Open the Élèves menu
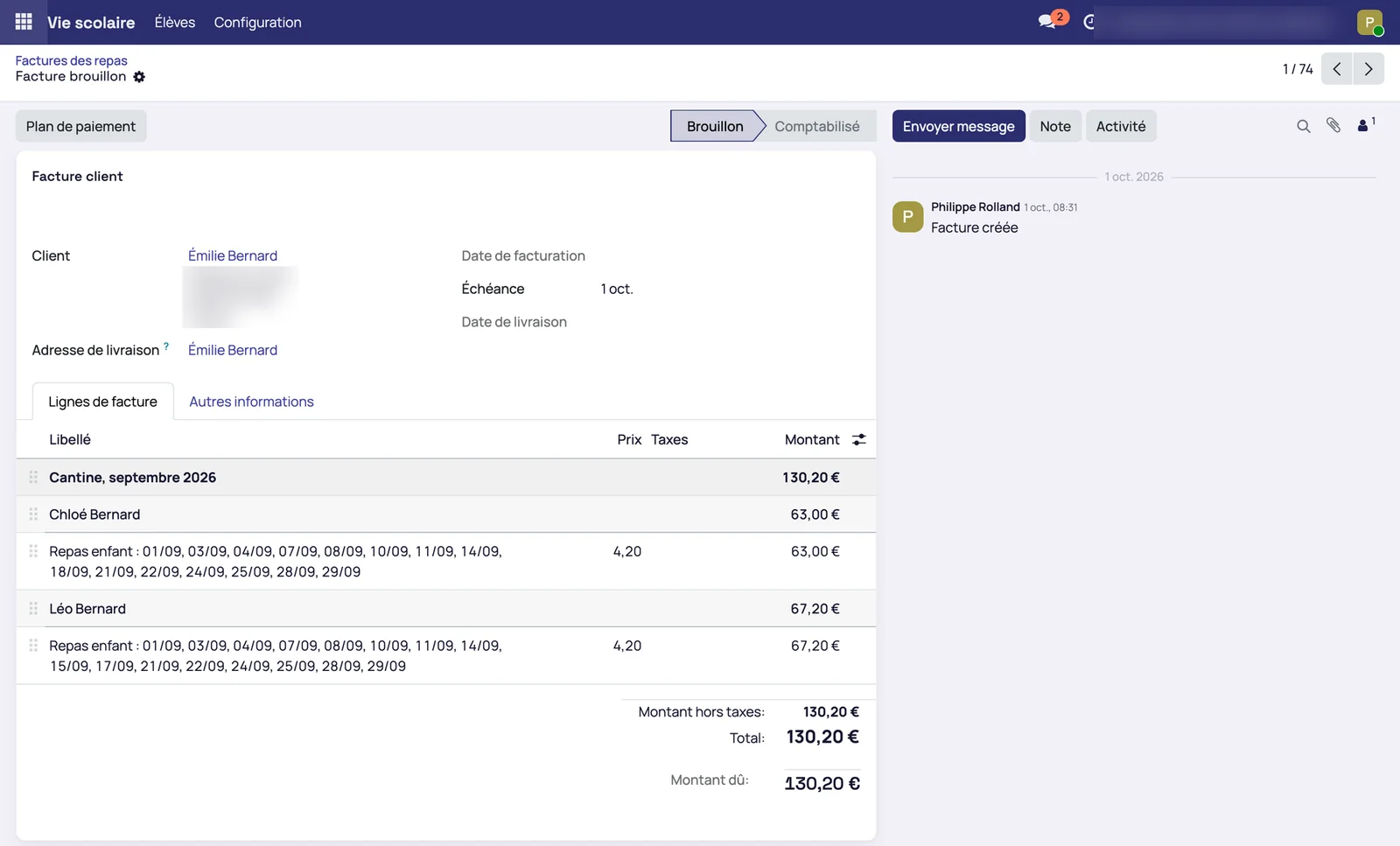Viewport: 1400px width, 846px height. (175, 22)
